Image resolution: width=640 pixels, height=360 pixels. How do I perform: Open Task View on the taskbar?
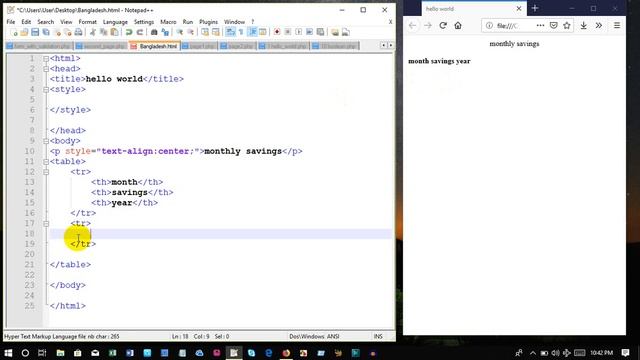tap(42, 353)
